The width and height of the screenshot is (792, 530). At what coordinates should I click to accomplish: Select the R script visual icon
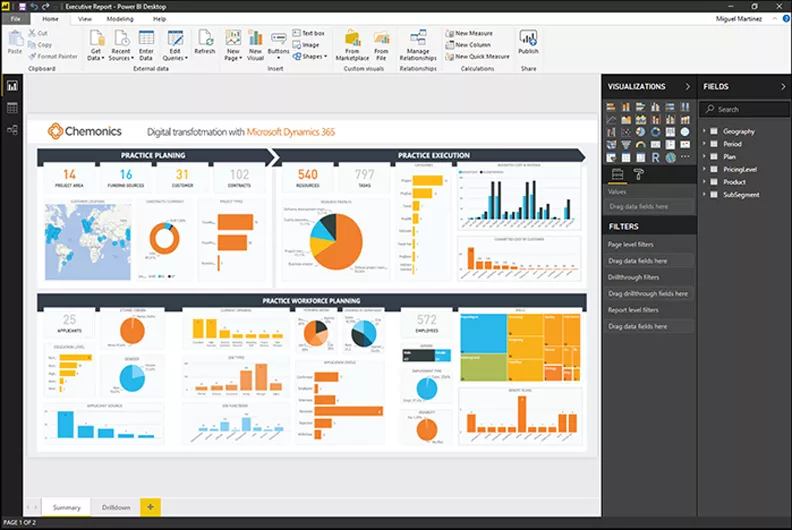(x=655, y=157)
